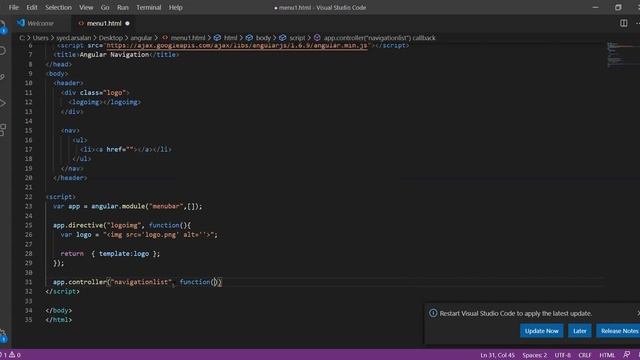Click 'template:logo' on line 28
640x360 pixels.
click(124, 253)
